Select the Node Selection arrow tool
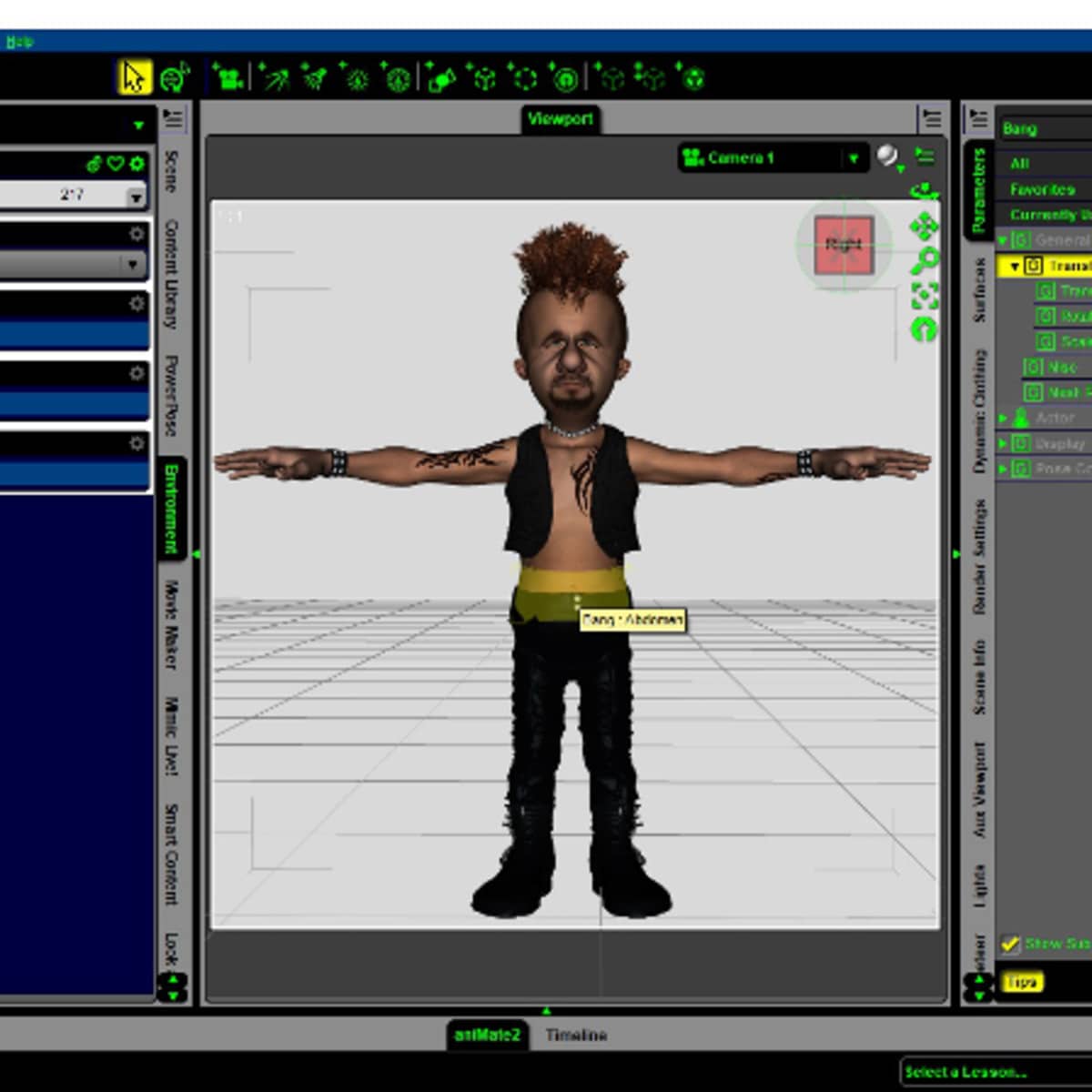The image size is (1092, 1092). tap(134, 77)
